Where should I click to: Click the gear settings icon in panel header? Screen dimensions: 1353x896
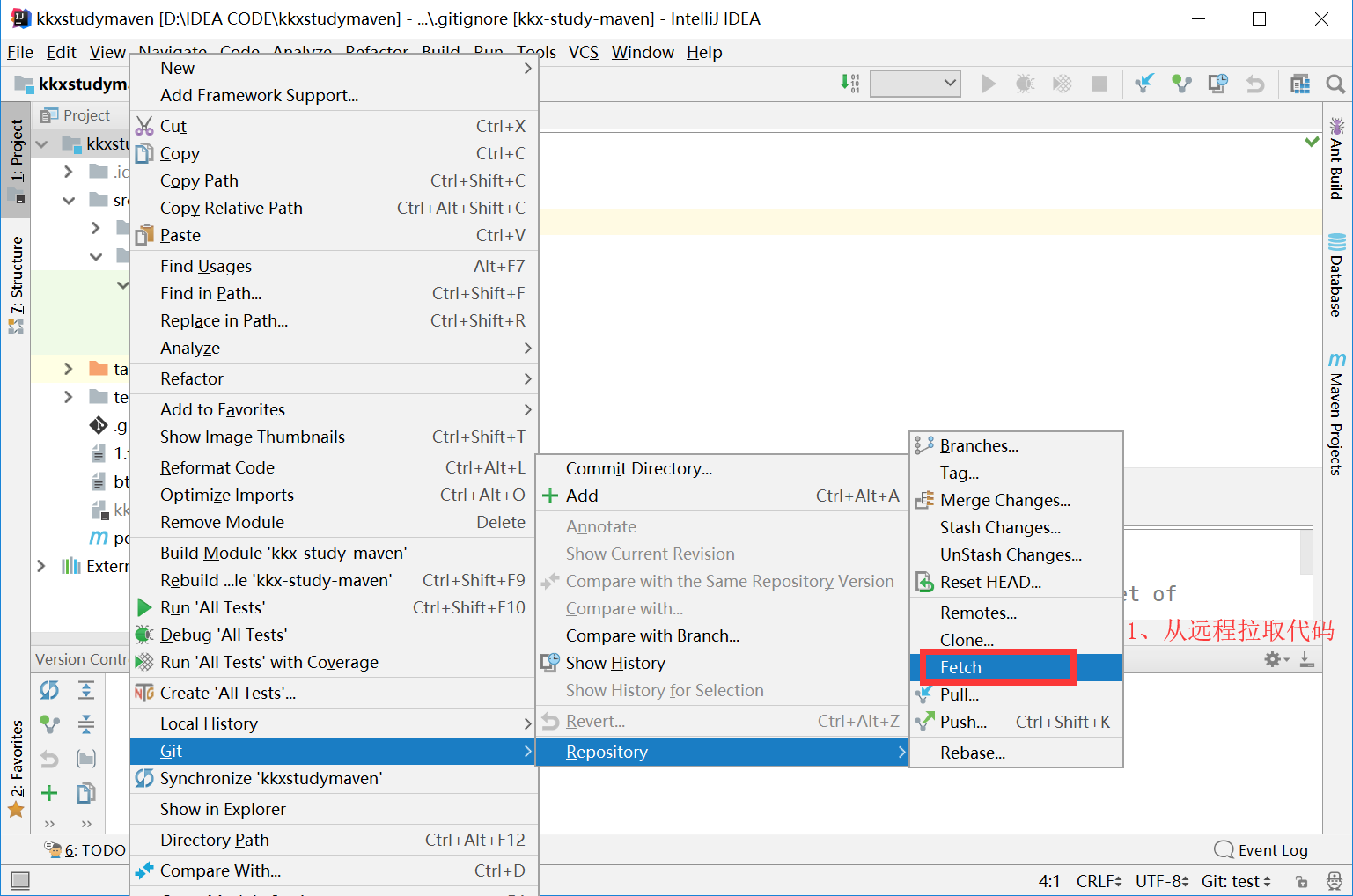pyautogui.click(x=1273, y=659)
